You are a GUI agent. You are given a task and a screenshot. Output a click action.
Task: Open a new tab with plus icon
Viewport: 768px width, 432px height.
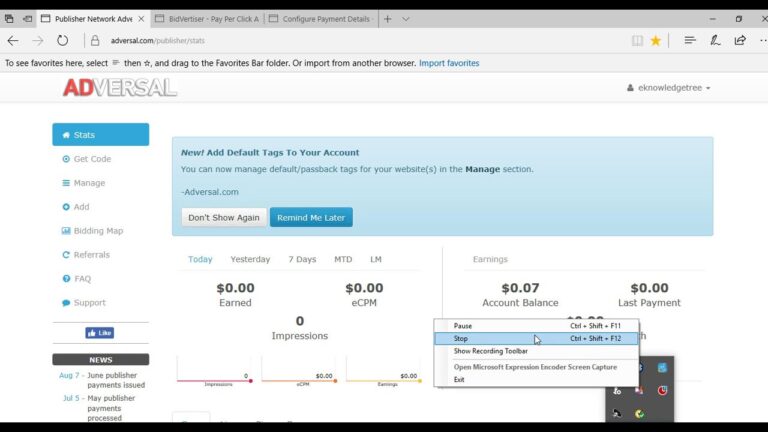click(388, 18)
